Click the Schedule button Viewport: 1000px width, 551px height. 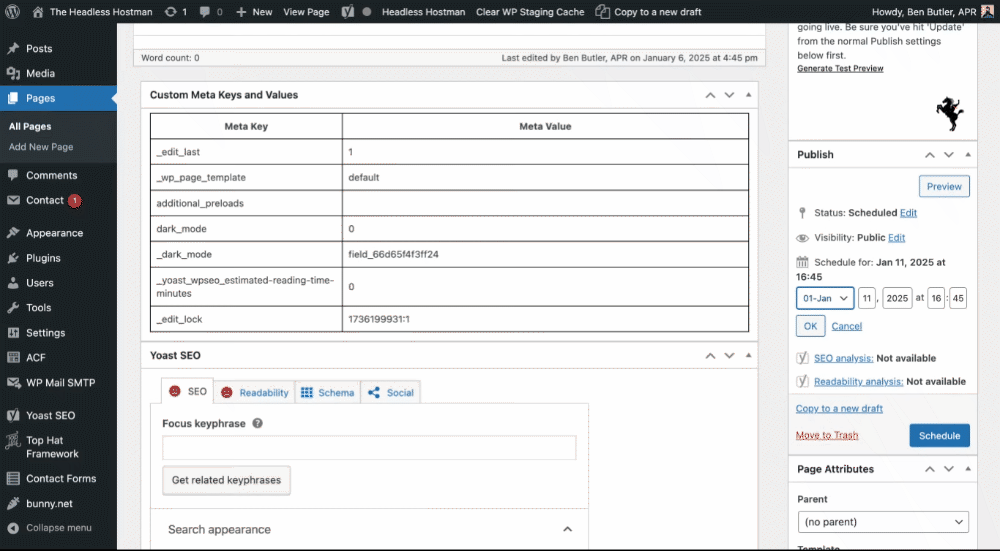tap(939, 435)
